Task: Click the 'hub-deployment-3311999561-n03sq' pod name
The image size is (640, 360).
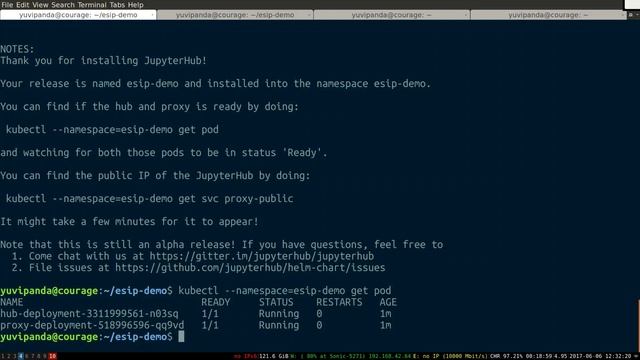Action: (89, 313)
